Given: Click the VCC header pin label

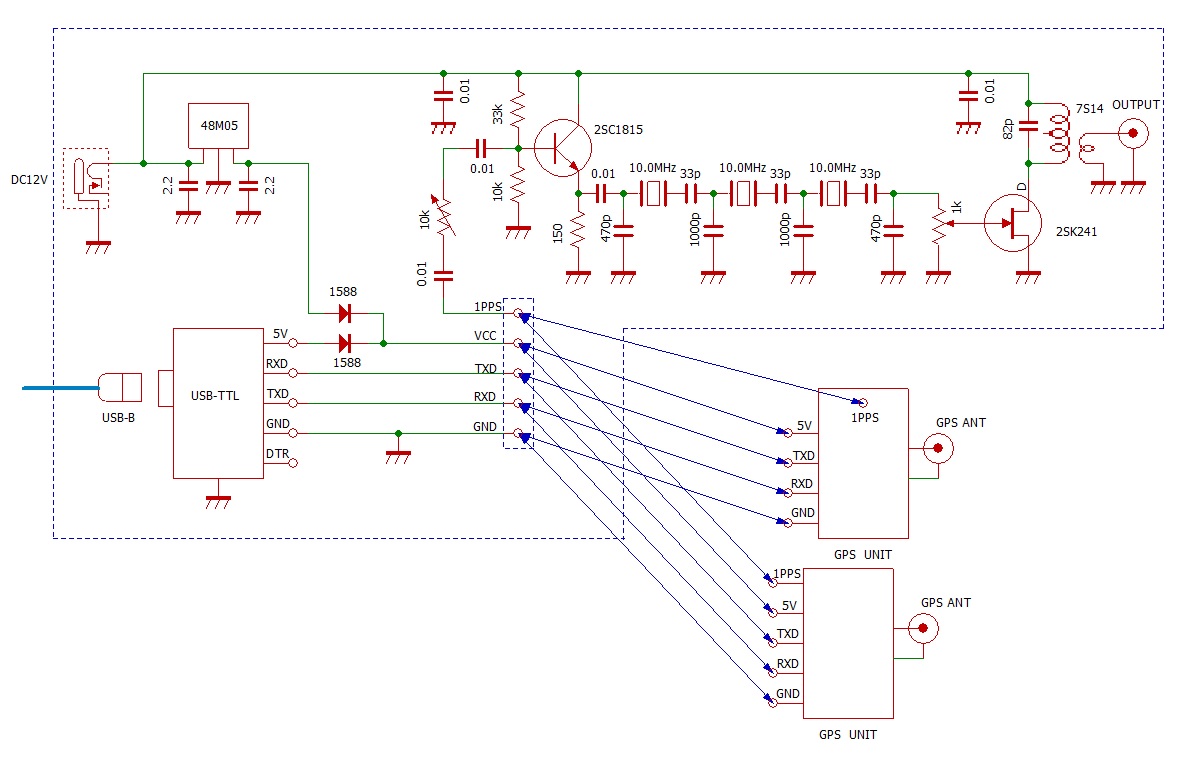Looking at the screenshot, I should click(x=485, y=336).
